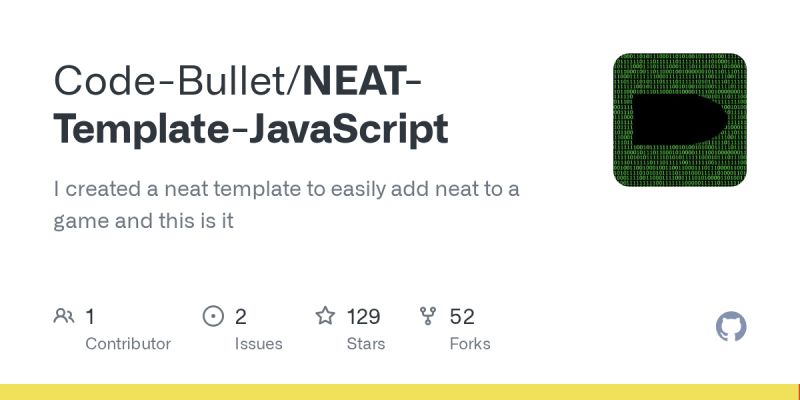Click the contributors people icon

point(64,316)
